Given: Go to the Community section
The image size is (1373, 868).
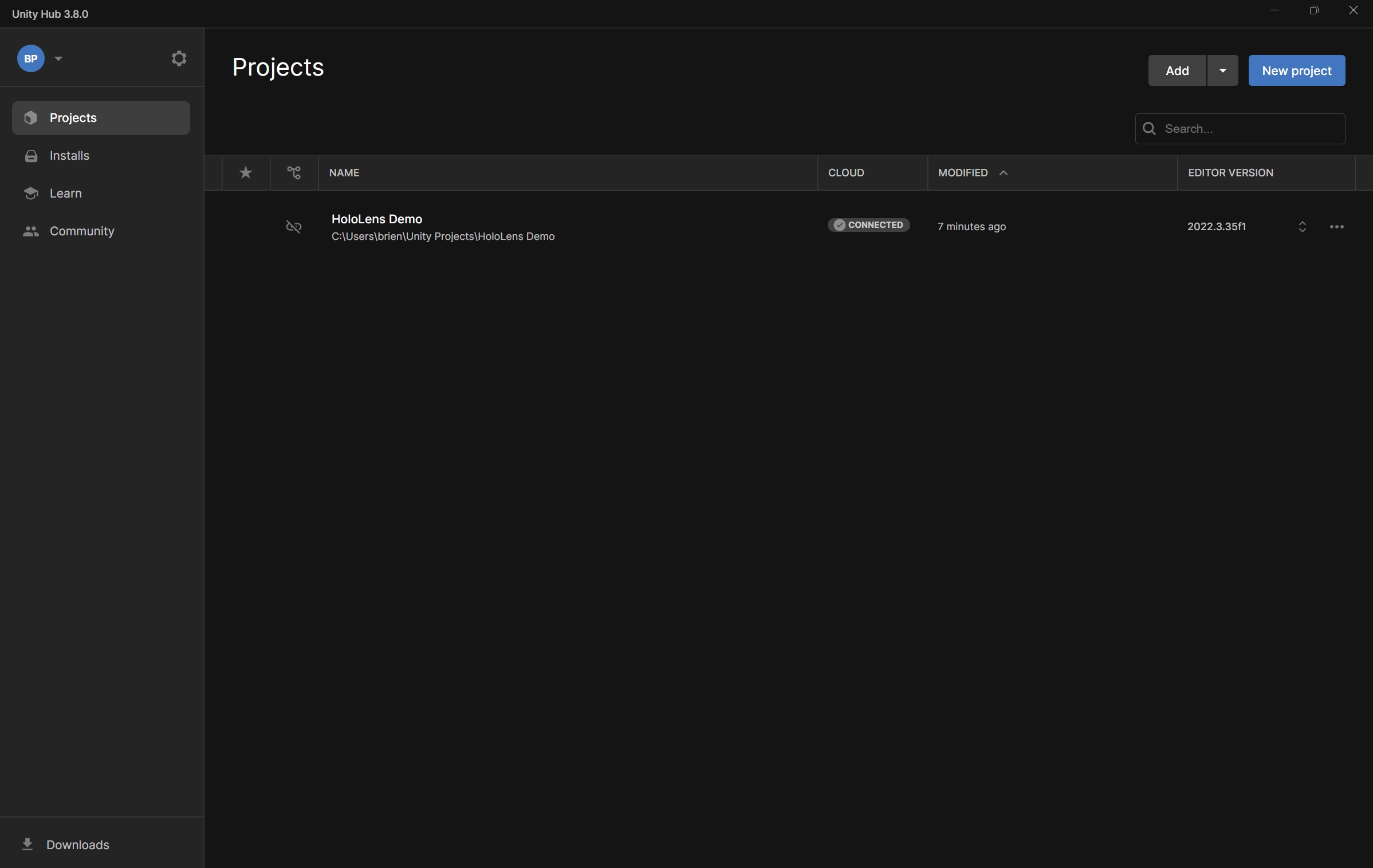Looking at the screenshot, I should point(82,231).
